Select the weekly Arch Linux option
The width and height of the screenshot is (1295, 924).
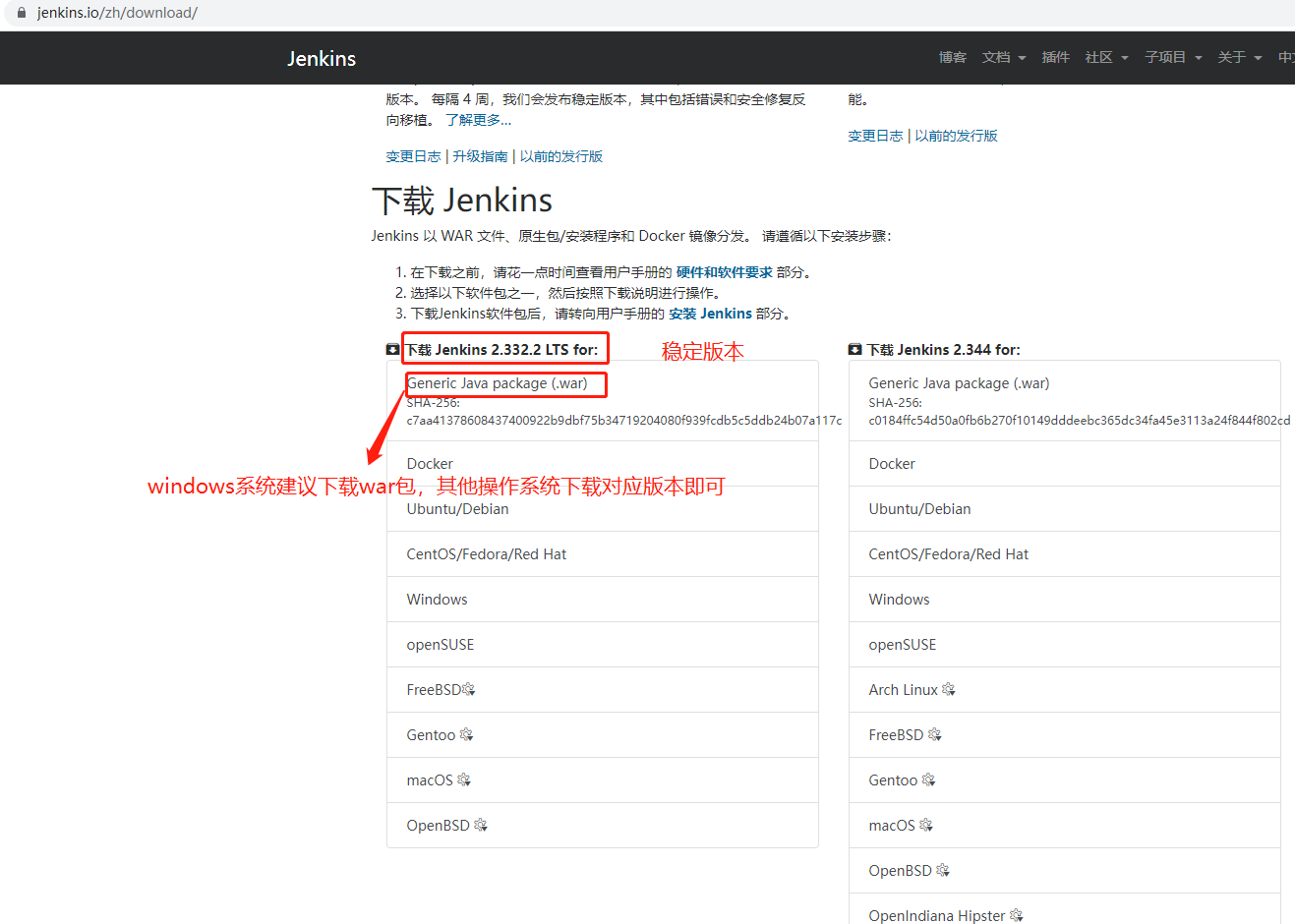1065,690
